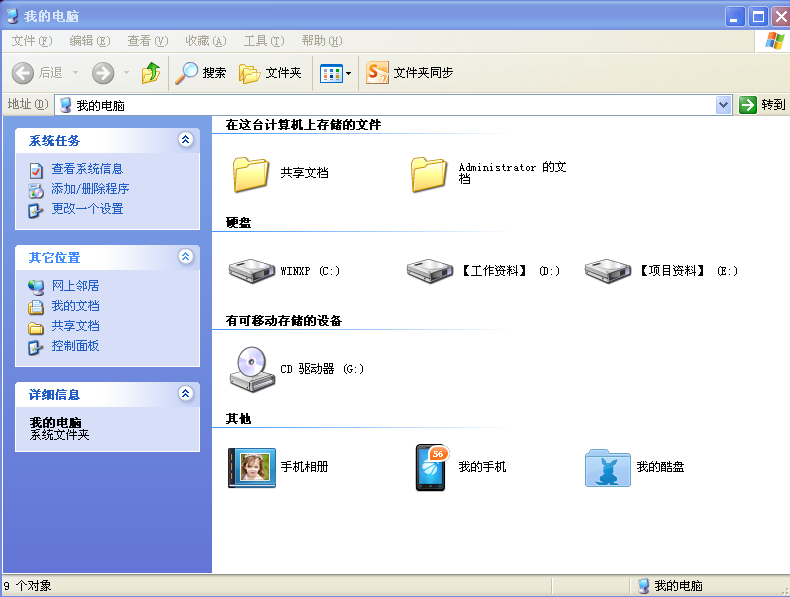The width and height of the screenshot is (790, 597).
Task: Select the WINXP (C:) hard drive
Action: pyautogui.click(x=251, y=271)
